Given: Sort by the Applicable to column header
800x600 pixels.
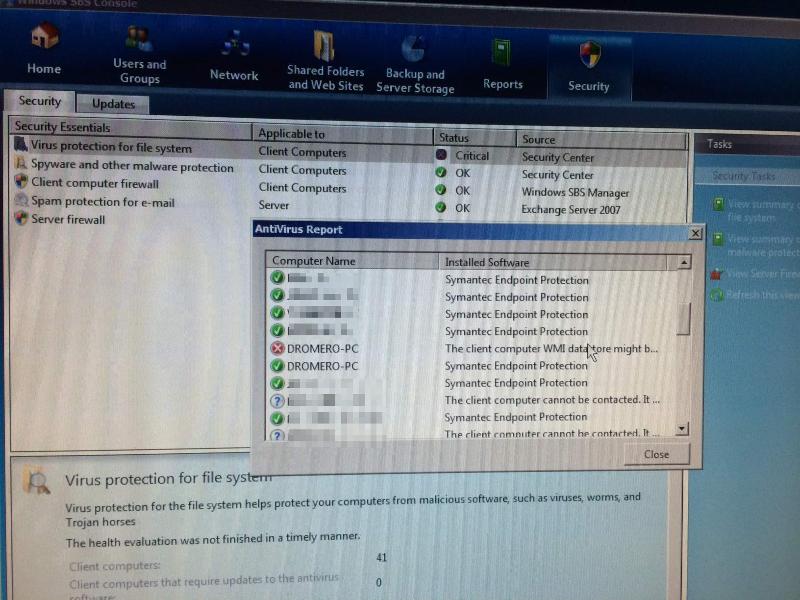Looking at the screenshot, I should [343, 134].
